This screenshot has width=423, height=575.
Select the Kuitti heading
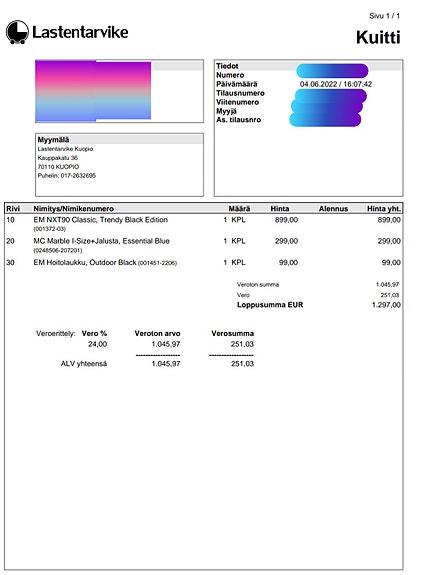click(378, 37)
